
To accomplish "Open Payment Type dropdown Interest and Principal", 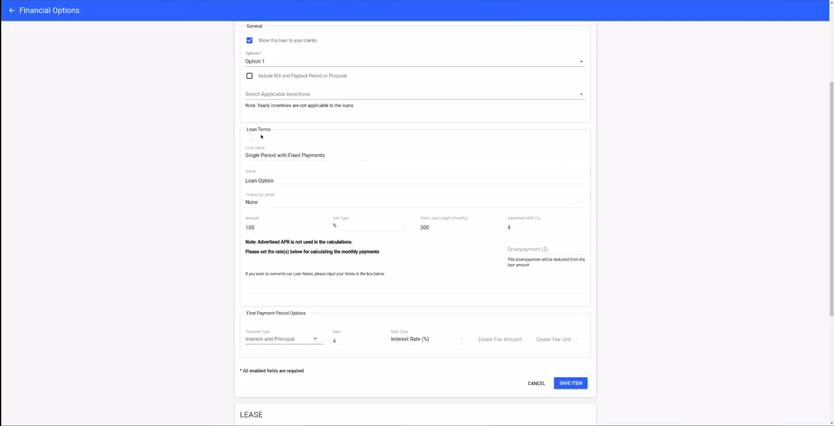I will [282, 339].
